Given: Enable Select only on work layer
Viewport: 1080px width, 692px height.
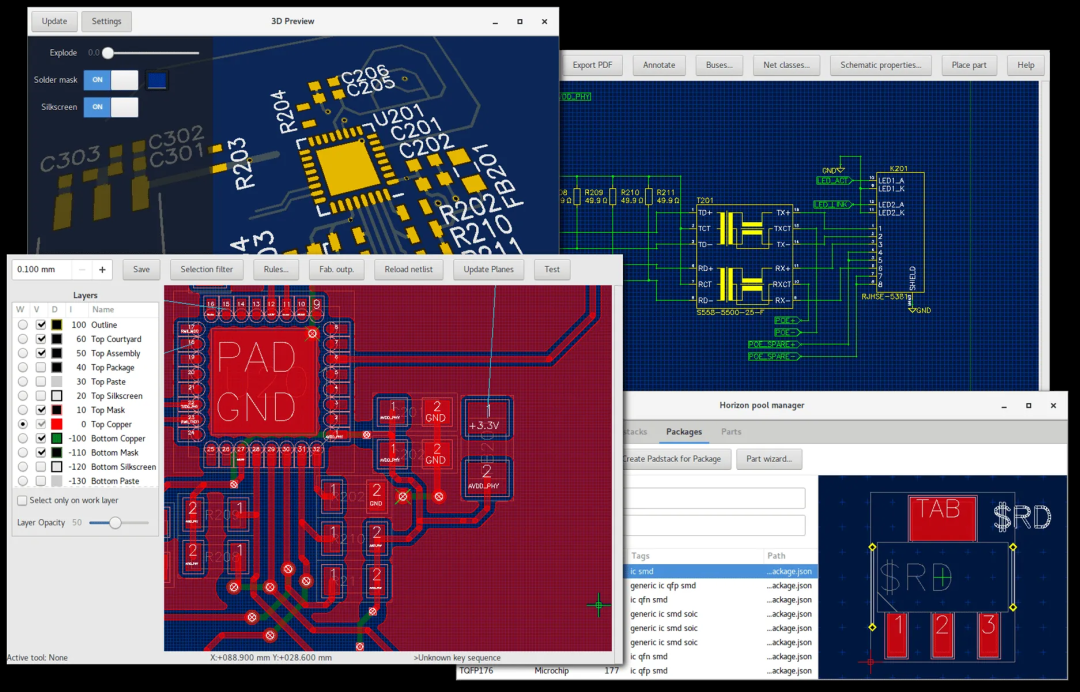Looking at the screenshot, I should [x=23, y=500].
